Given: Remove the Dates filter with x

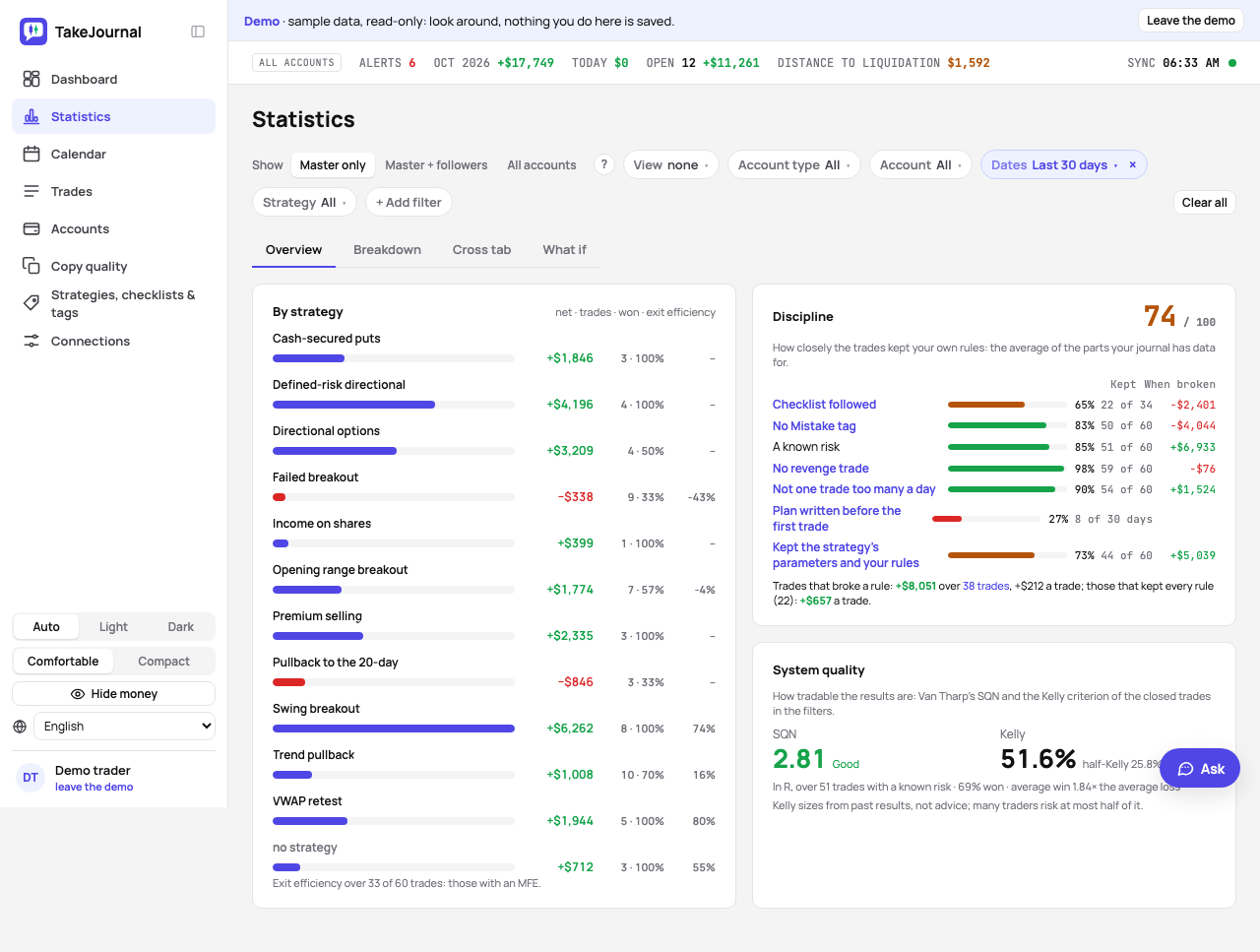Looking at the screenshot, I should (x=1132, y=164).
